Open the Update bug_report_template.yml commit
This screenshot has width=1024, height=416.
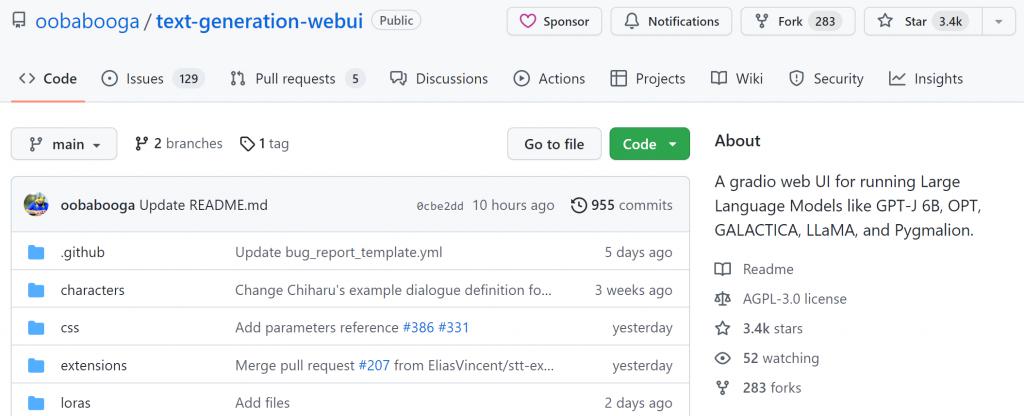(x=338, y=252)
